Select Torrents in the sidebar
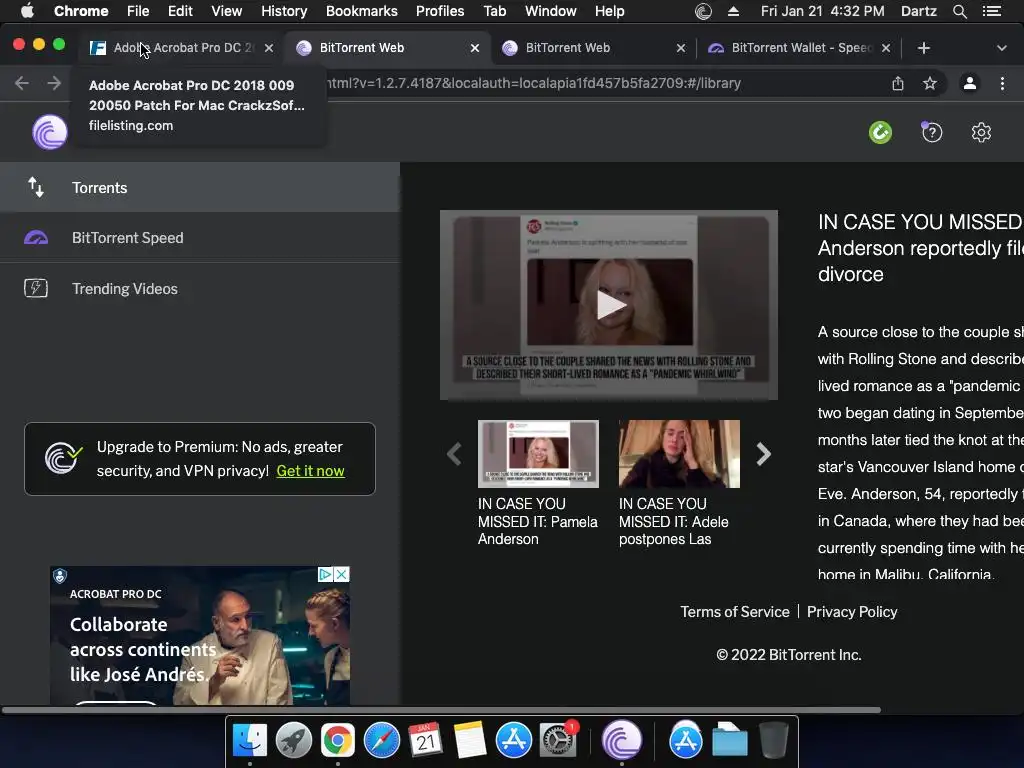 [200, 187]
